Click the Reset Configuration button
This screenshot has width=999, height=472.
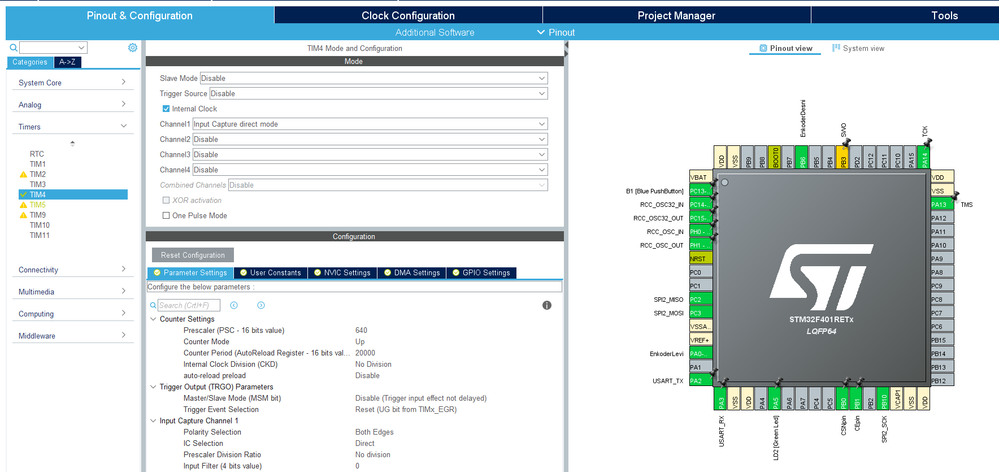pyautogui.click(x=193, y=255)
